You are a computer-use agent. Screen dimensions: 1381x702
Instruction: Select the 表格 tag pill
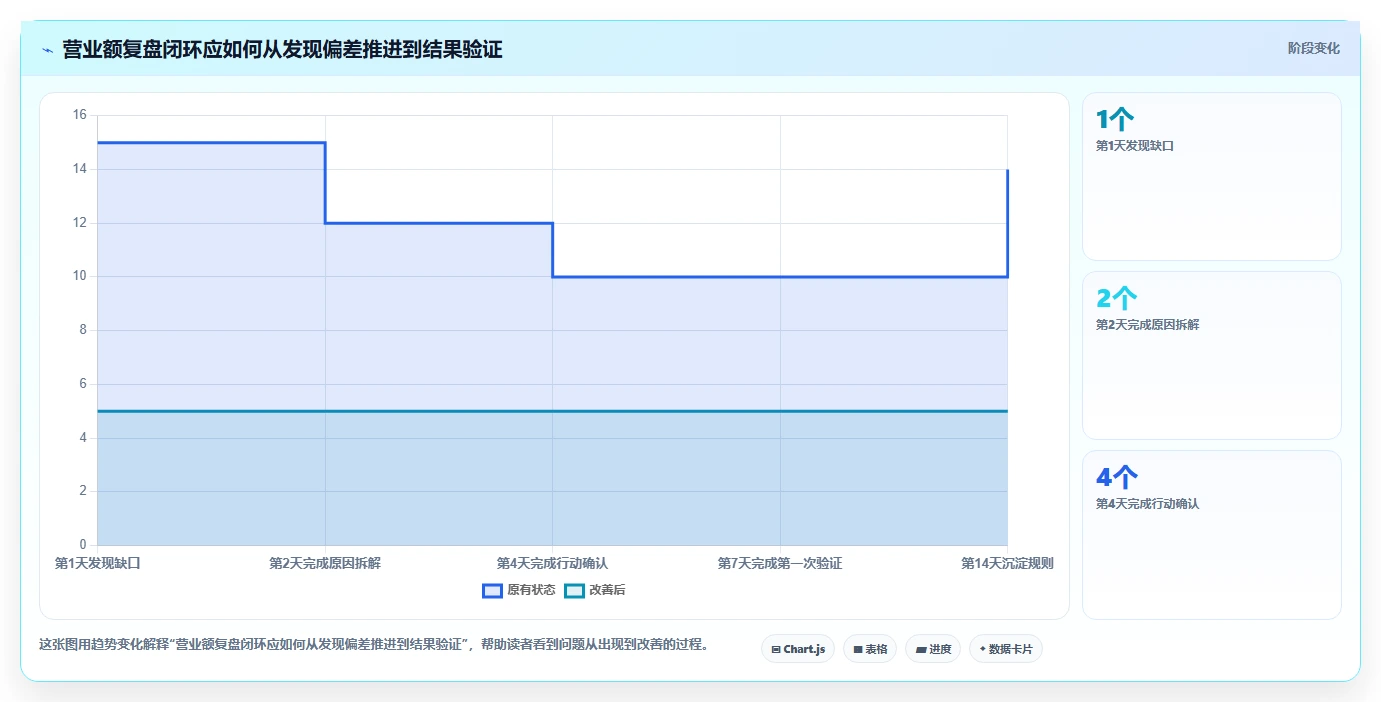(x=870, y=649)
